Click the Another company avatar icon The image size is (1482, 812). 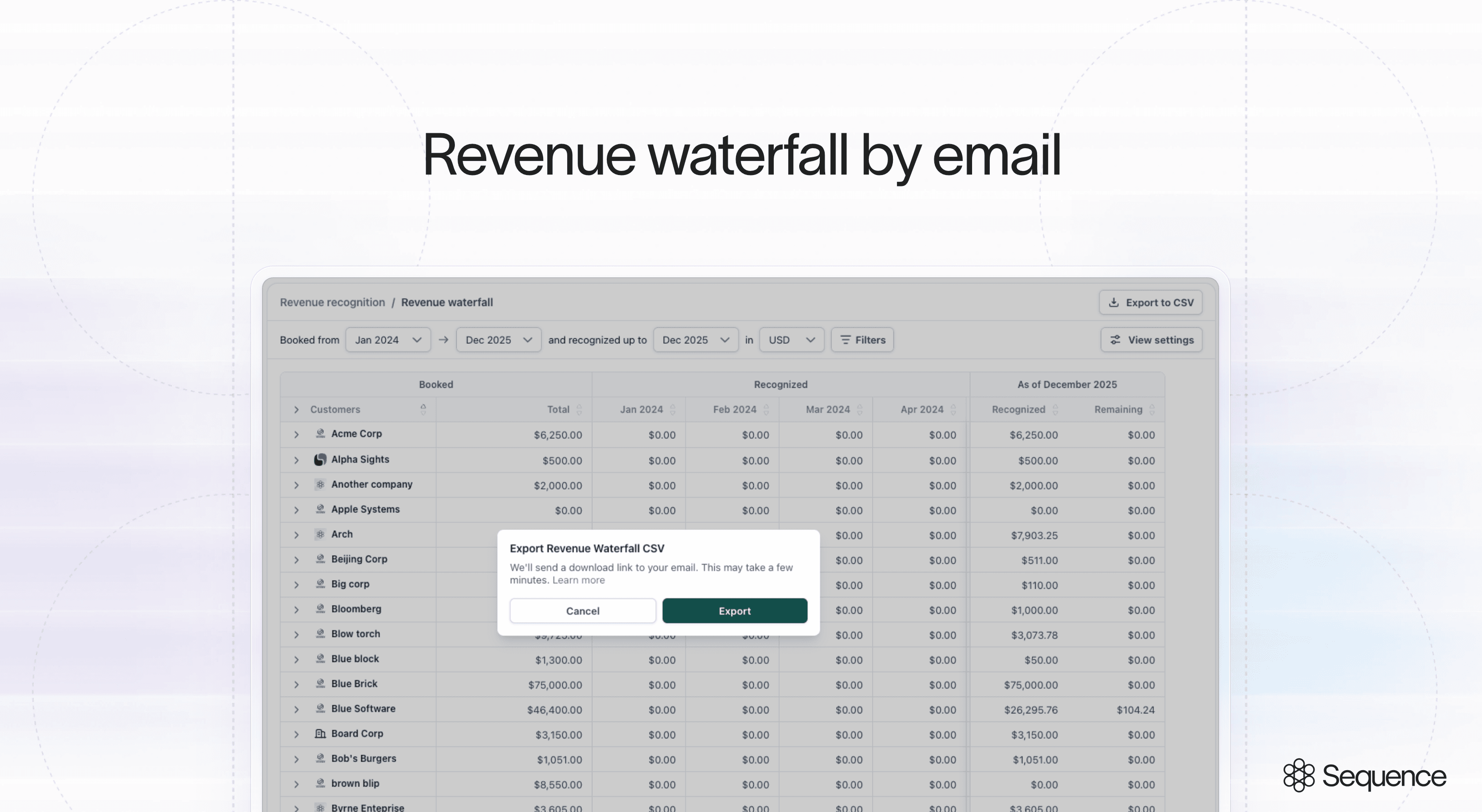(320, 485)
